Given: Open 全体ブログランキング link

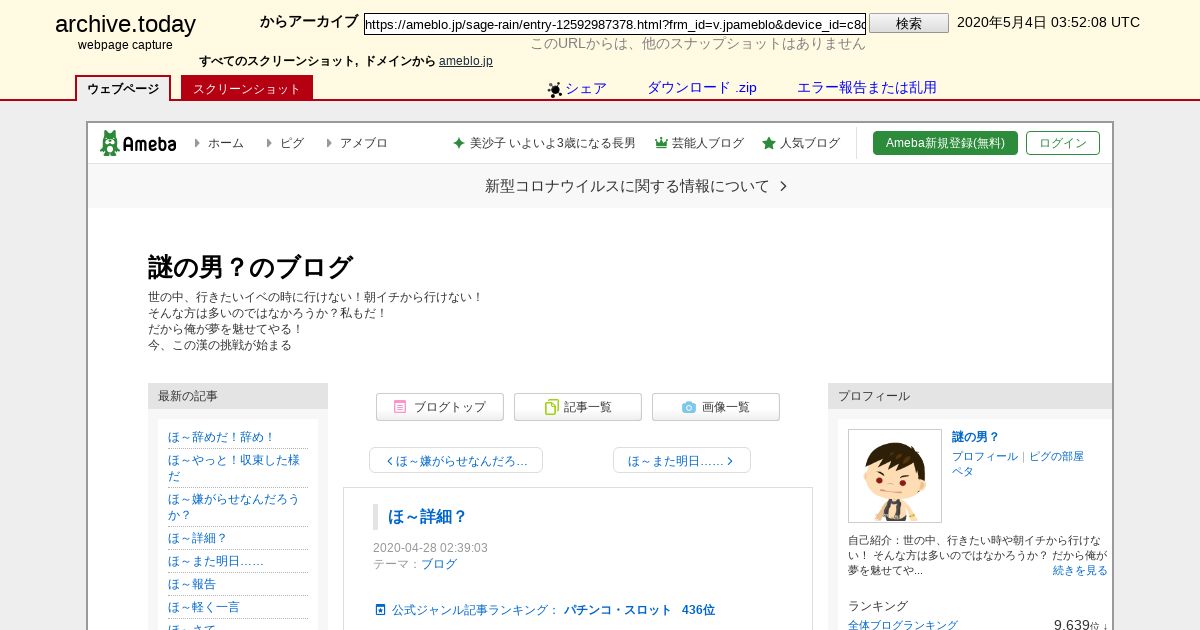Looking at the screenshot, I should (903, 625).
